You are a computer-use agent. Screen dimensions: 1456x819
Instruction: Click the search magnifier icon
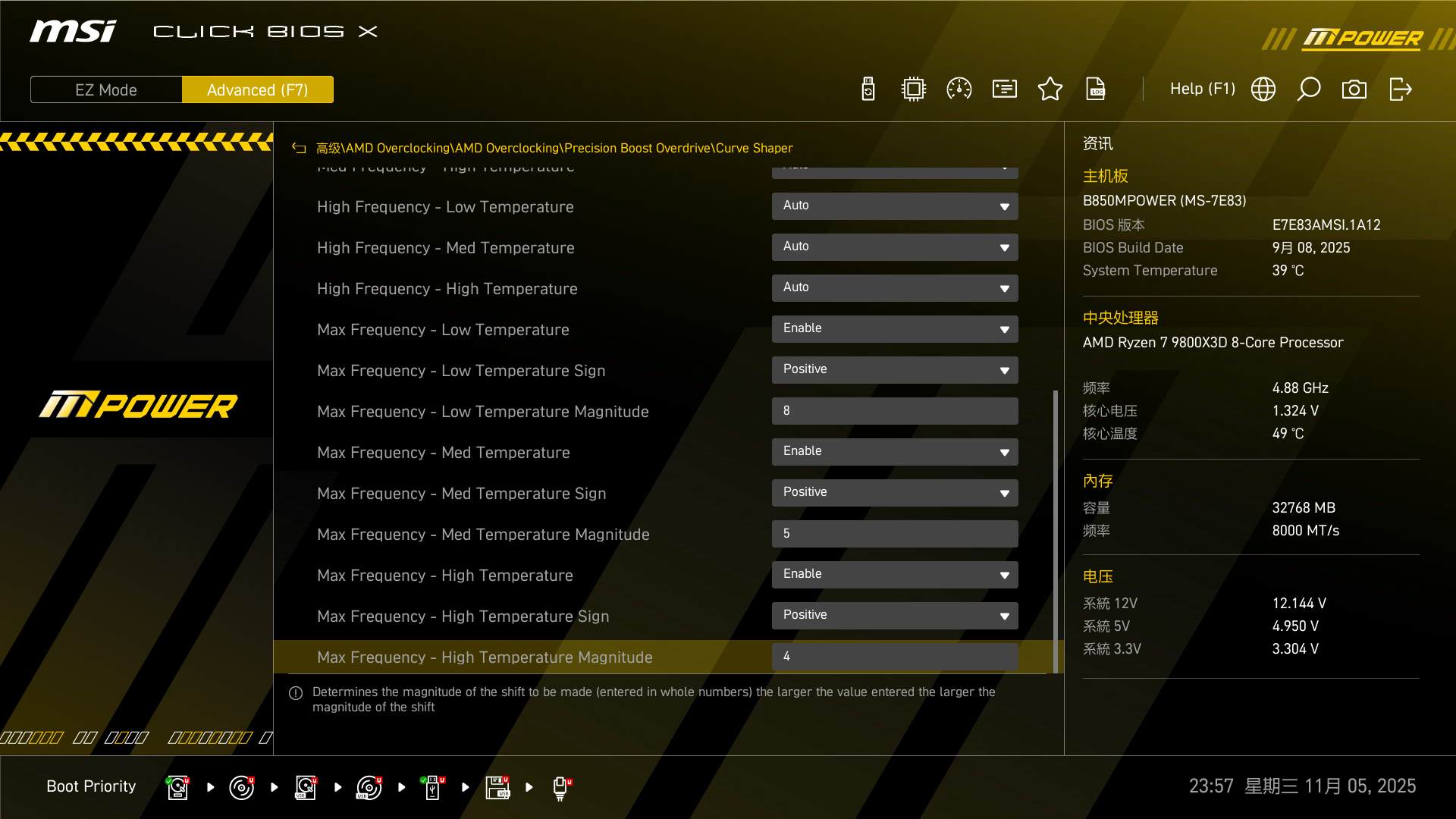pyautogui.click(x=1309, y=89)
